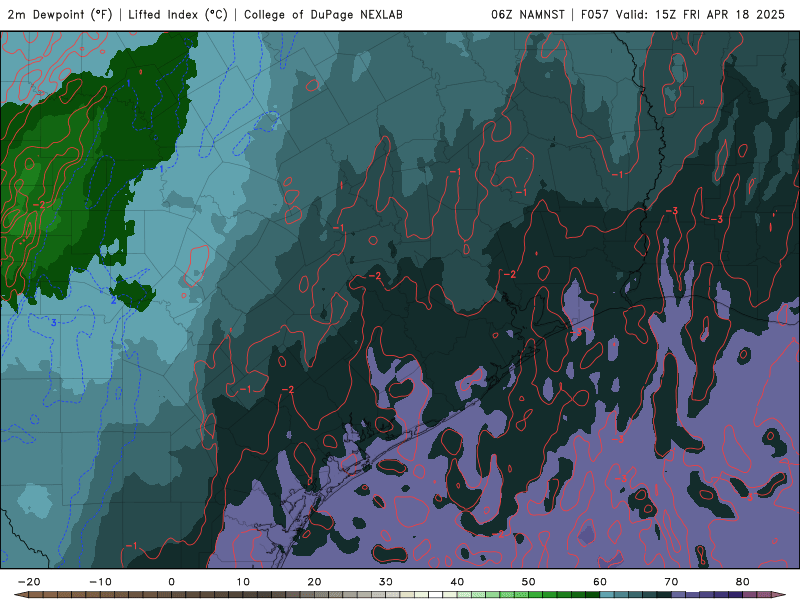Click the -10 label on the color scale

pyautogui.click(x=100, y=582)
